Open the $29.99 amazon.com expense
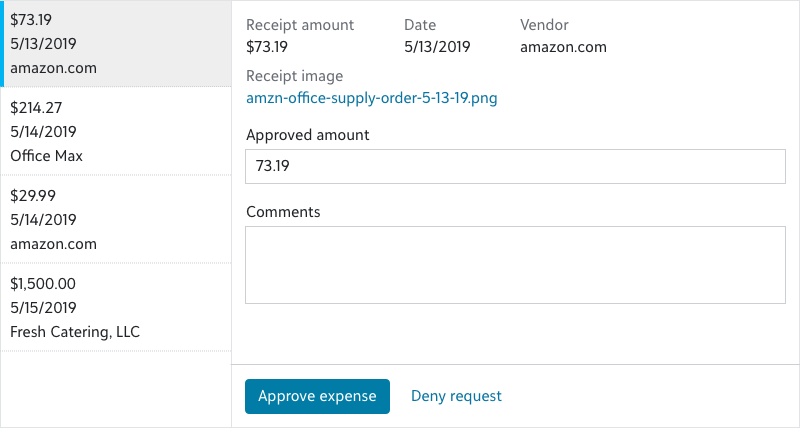 tap(115, 219)
